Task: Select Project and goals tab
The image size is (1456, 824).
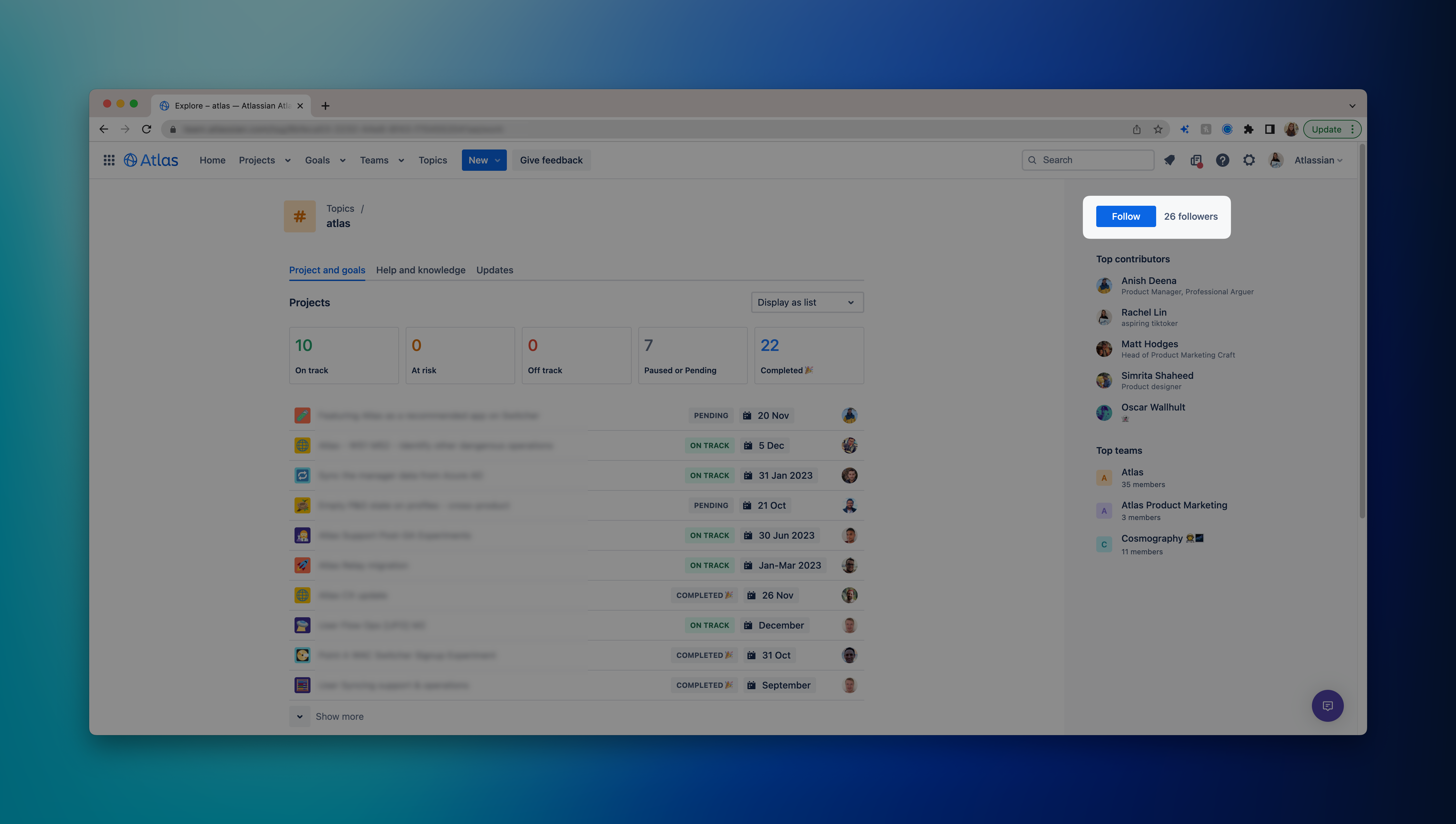Action: click(327, 270)
